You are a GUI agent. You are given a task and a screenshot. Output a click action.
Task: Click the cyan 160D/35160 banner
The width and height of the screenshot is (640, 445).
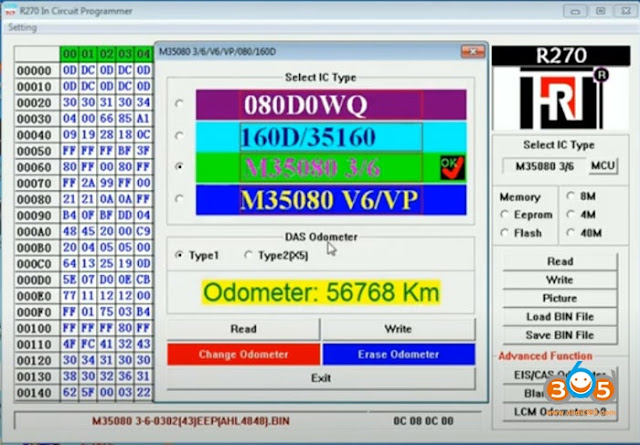click(x=331, y=136)
